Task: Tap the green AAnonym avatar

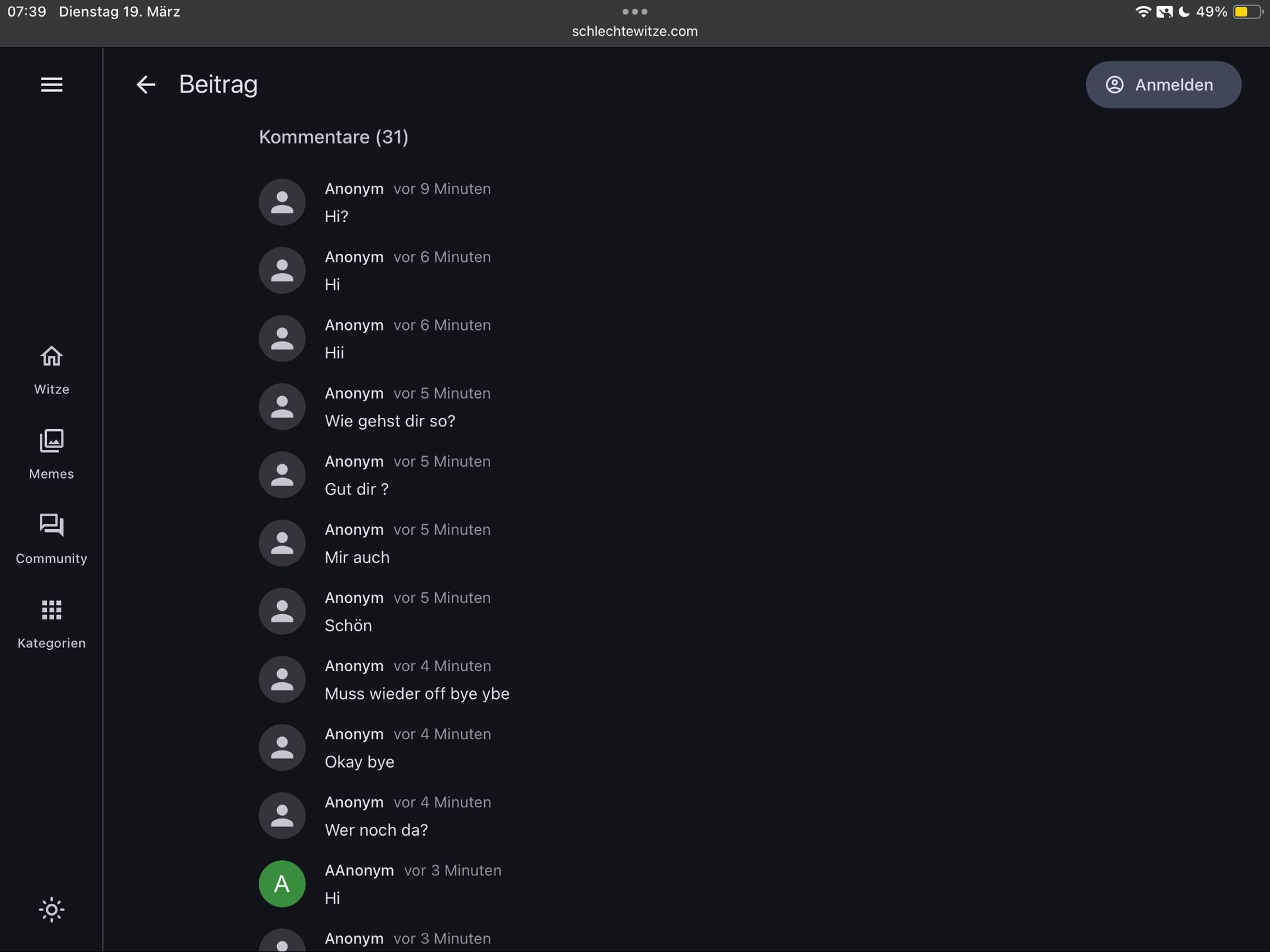Action: (282, 884)
